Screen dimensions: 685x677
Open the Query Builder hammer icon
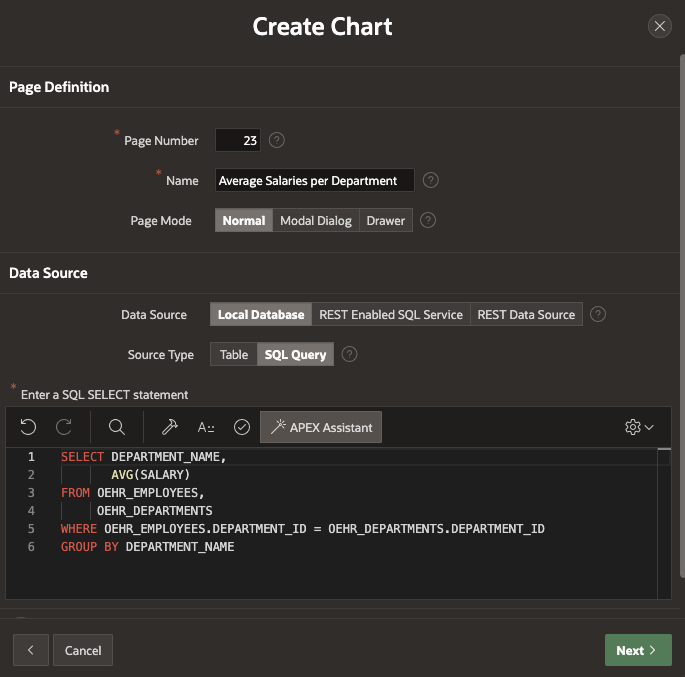click(x=170, y=427)
